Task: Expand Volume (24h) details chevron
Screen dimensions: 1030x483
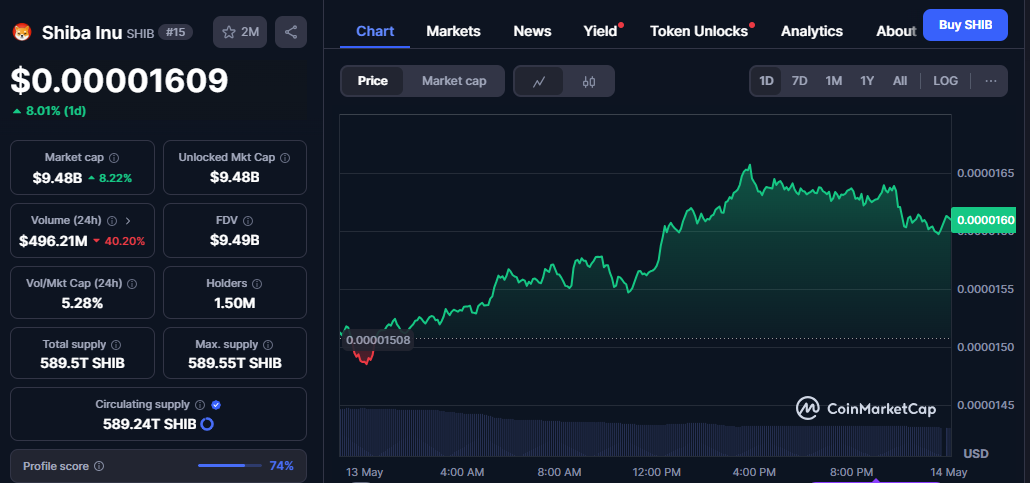Action: coord(127,221)
